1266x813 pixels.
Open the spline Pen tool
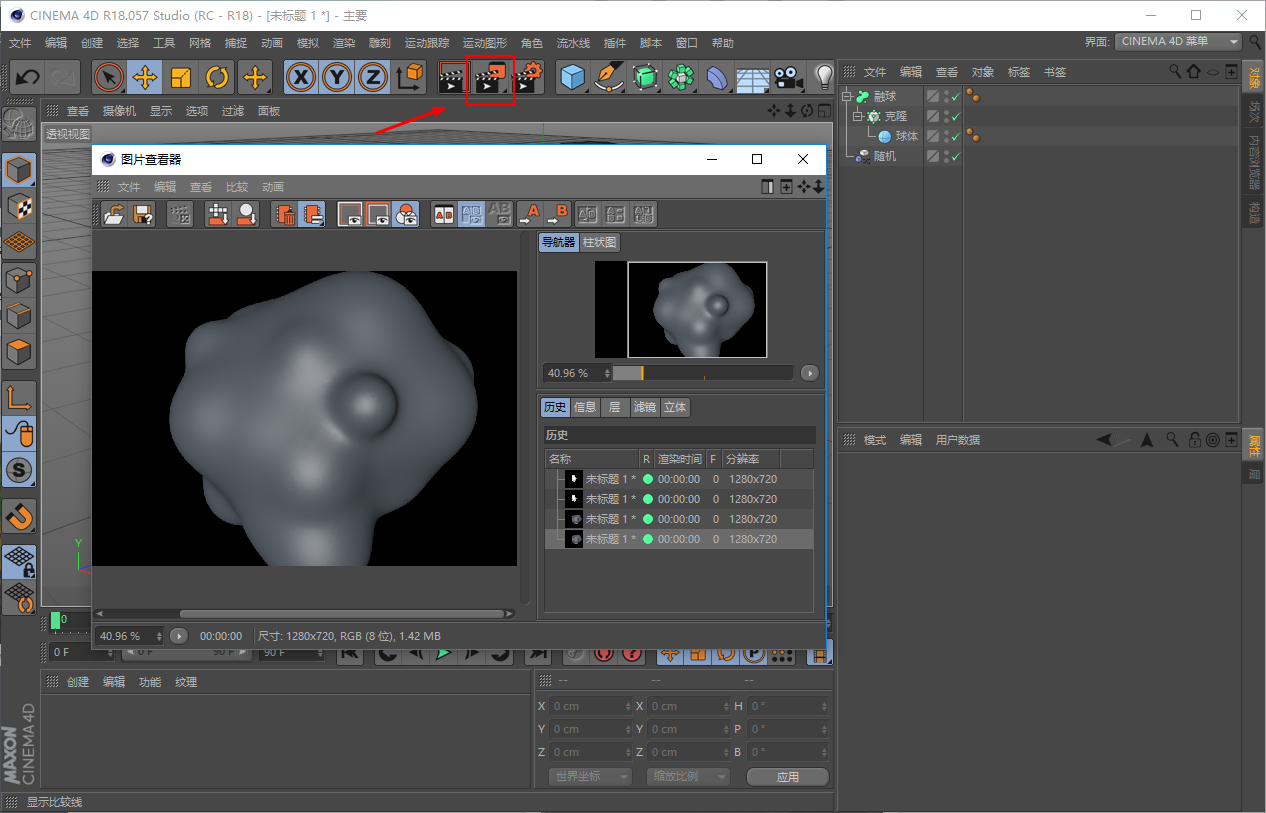pos(608,77)
